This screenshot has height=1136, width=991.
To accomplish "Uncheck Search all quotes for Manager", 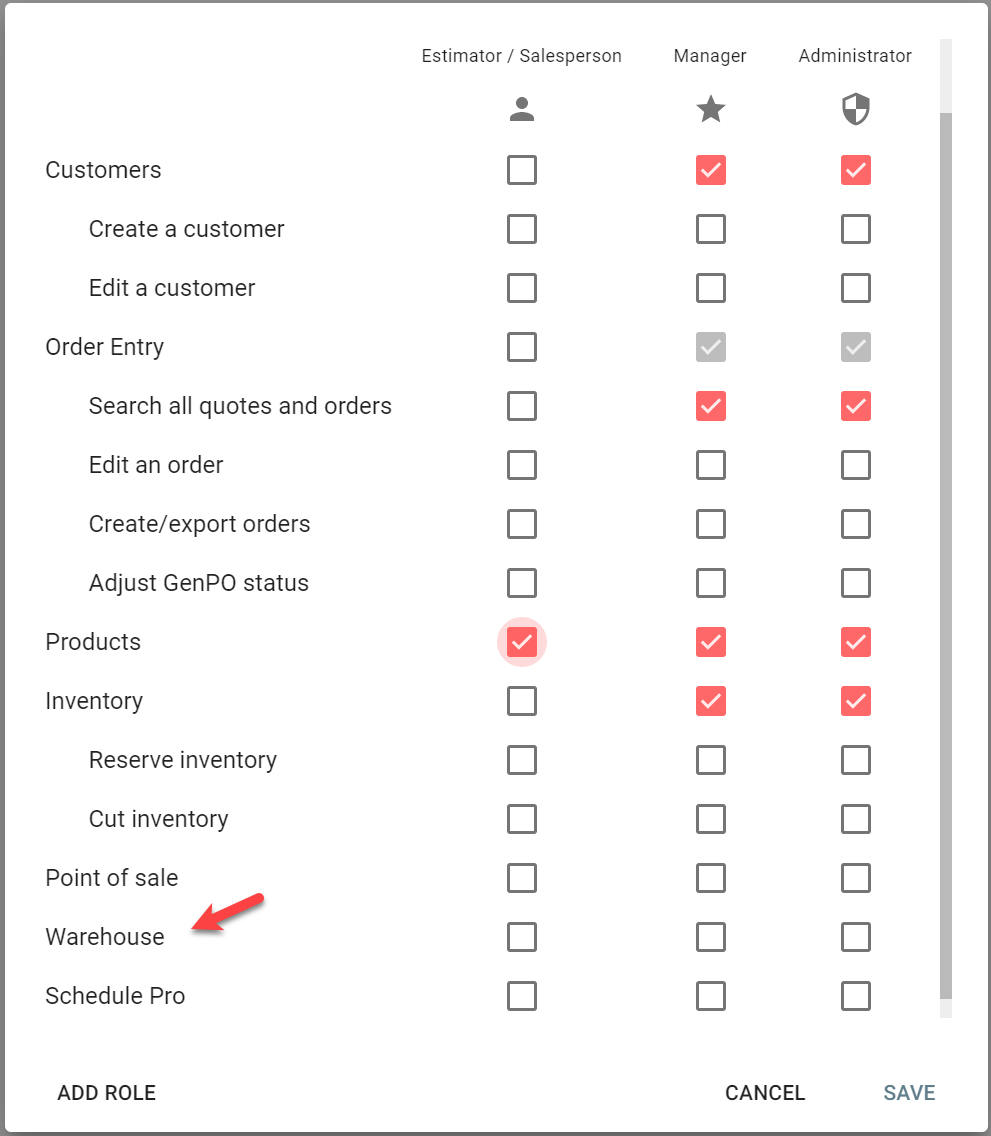I will [x=711, y=406].
